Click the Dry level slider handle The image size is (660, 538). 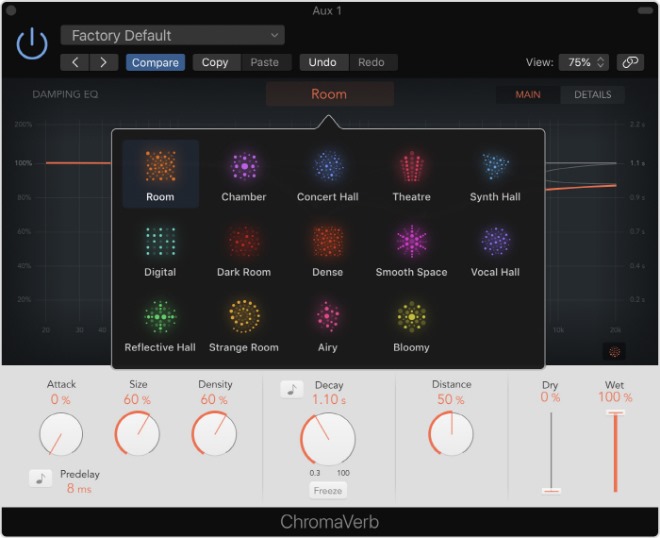coord(551,491)
